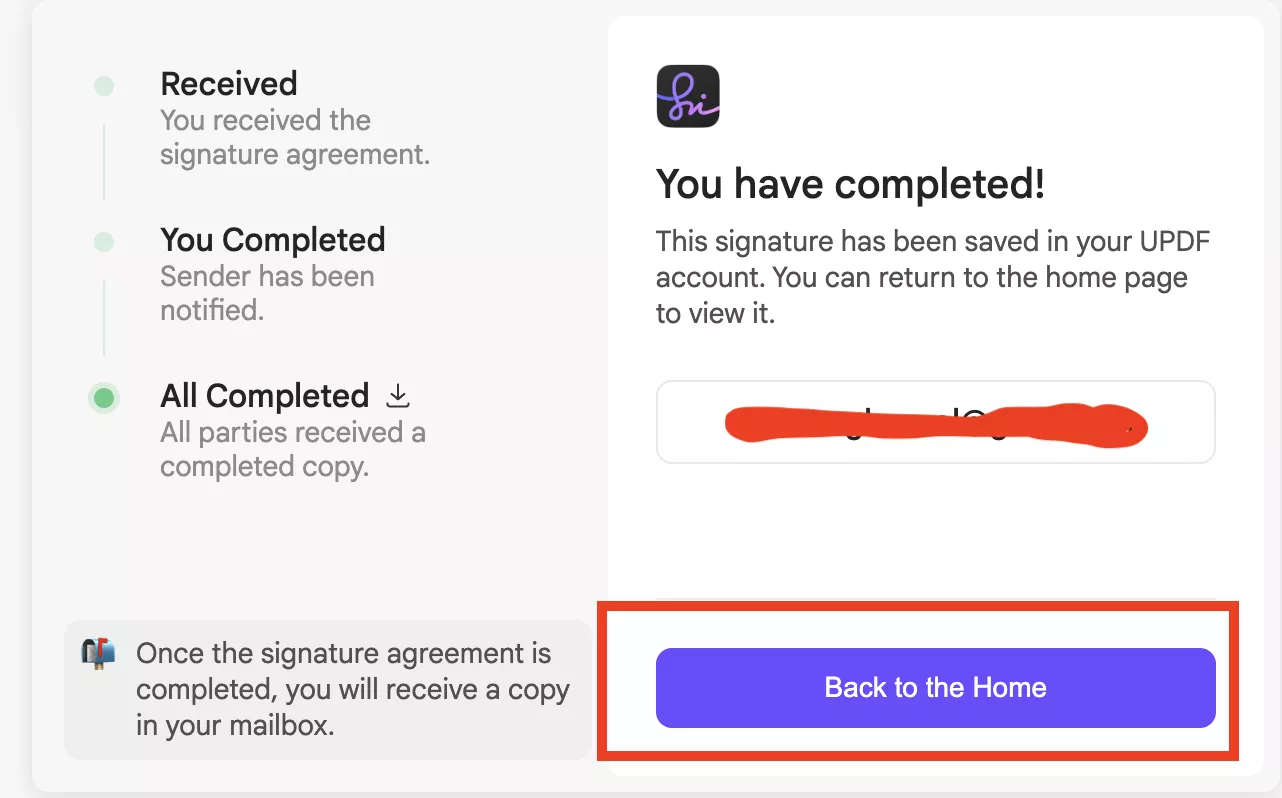Click the You Completed step indicator circle
1282x798 pixels.
pos(104,242)
